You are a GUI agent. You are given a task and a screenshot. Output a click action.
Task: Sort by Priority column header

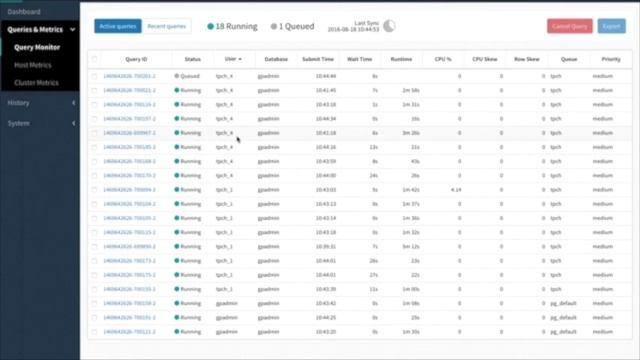pyautogui.click(x=611, y=59)
